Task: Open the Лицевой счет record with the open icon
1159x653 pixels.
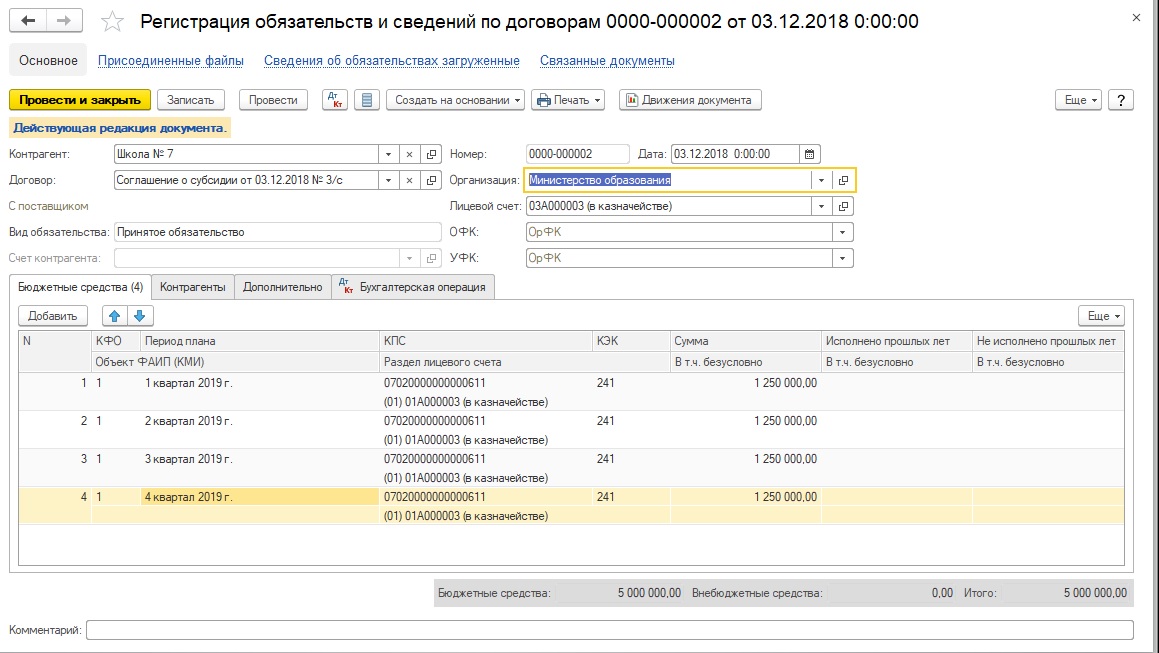Action: 843,206
